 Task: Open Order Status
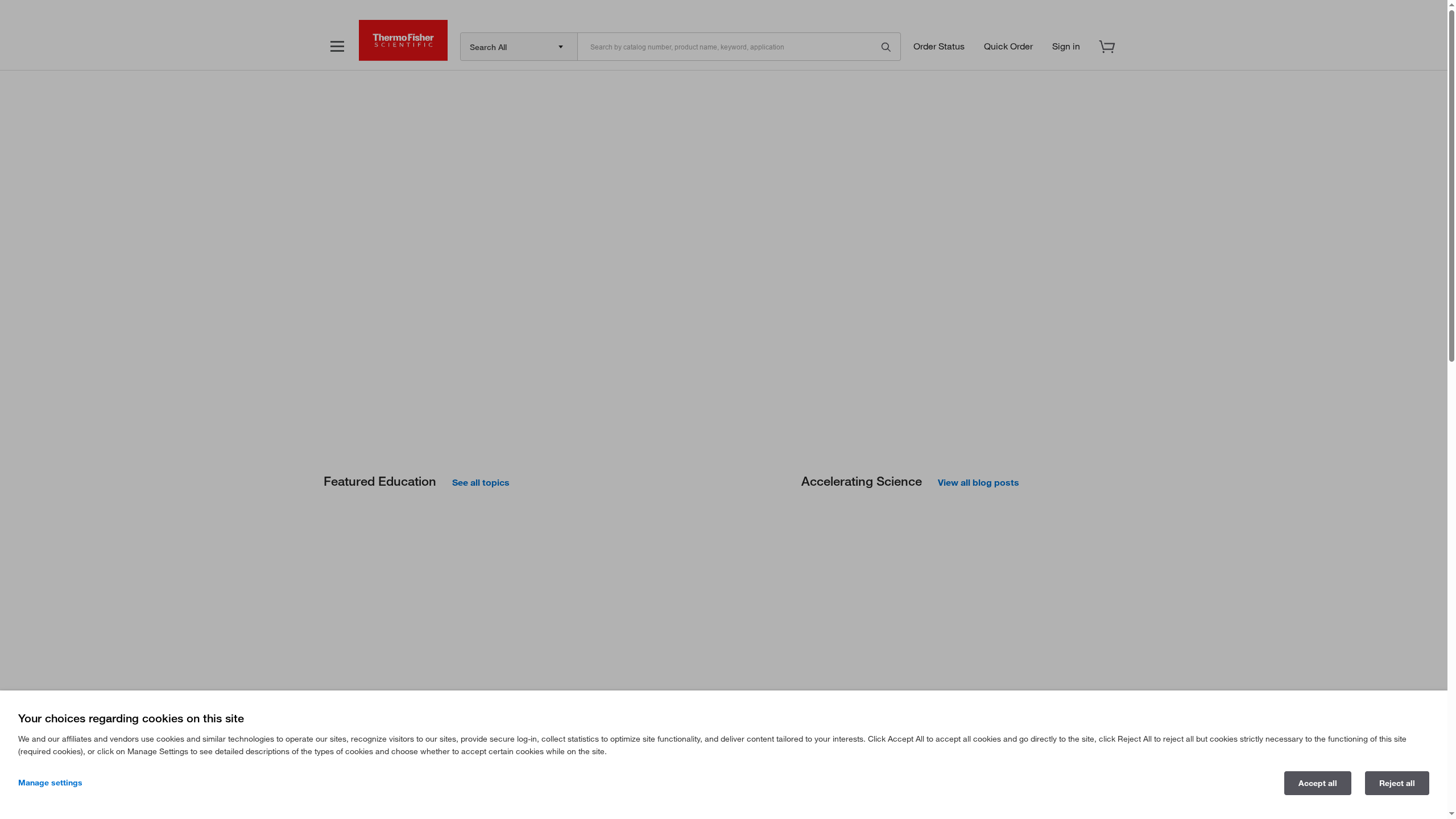(938, 46)
